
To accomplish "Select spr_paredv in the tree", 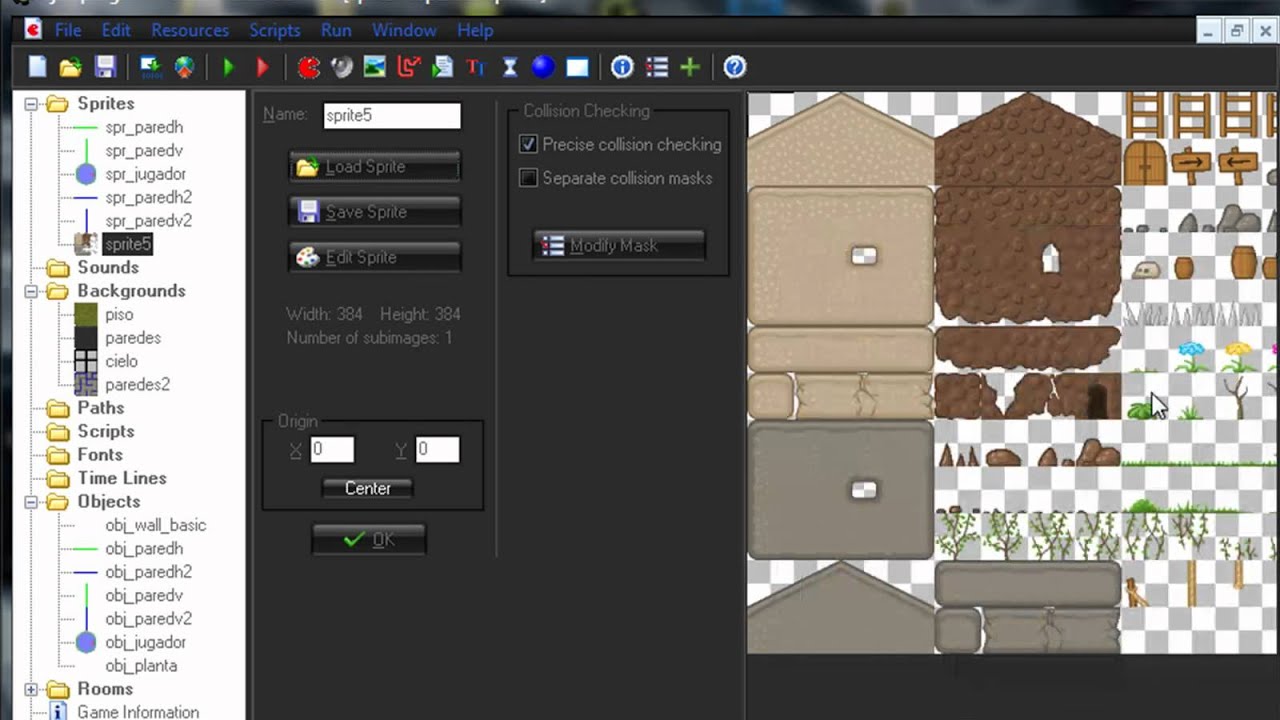I will point(144,151).
